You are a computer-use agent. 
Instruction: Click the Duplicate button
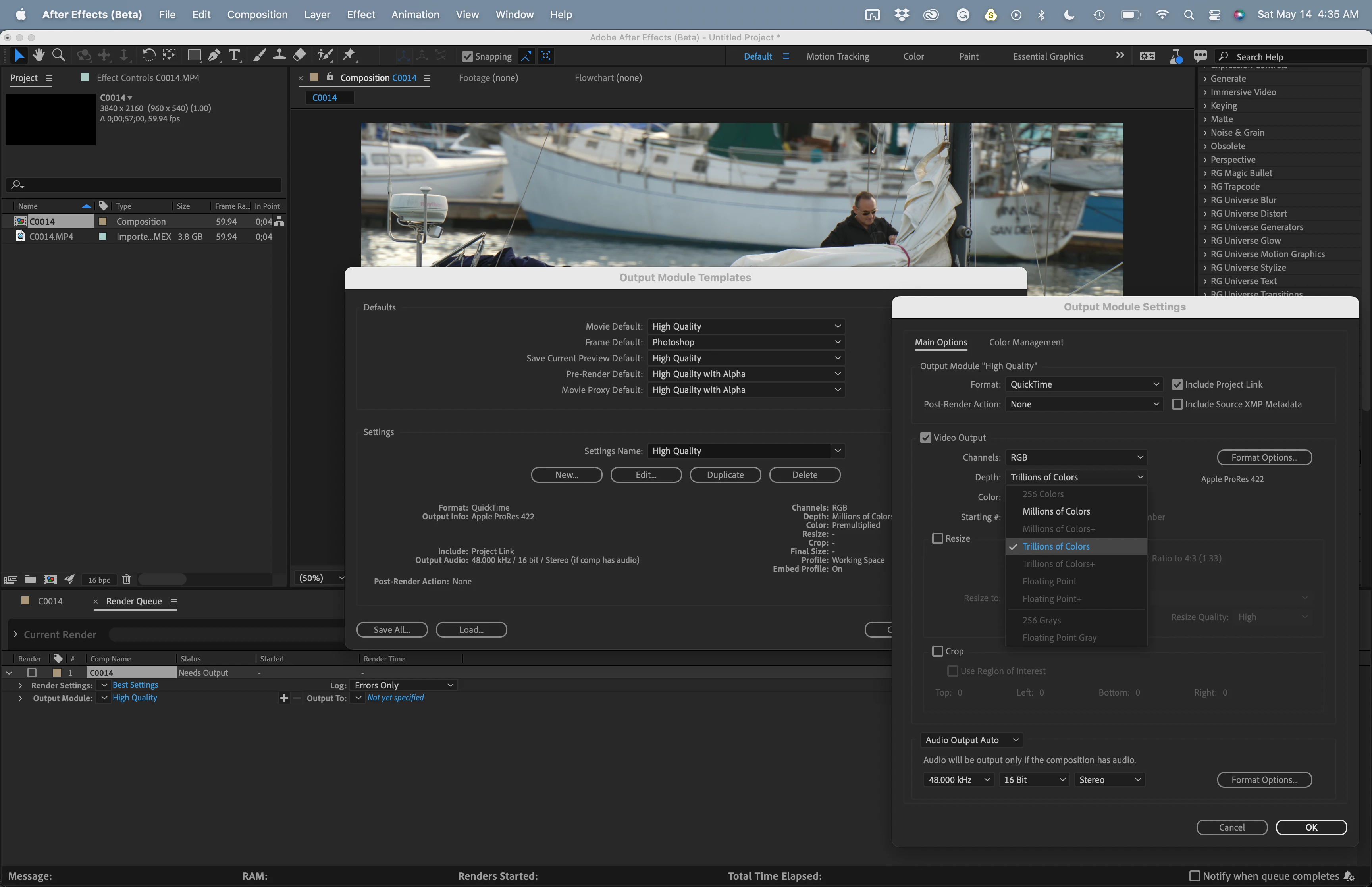coord(725,474)
